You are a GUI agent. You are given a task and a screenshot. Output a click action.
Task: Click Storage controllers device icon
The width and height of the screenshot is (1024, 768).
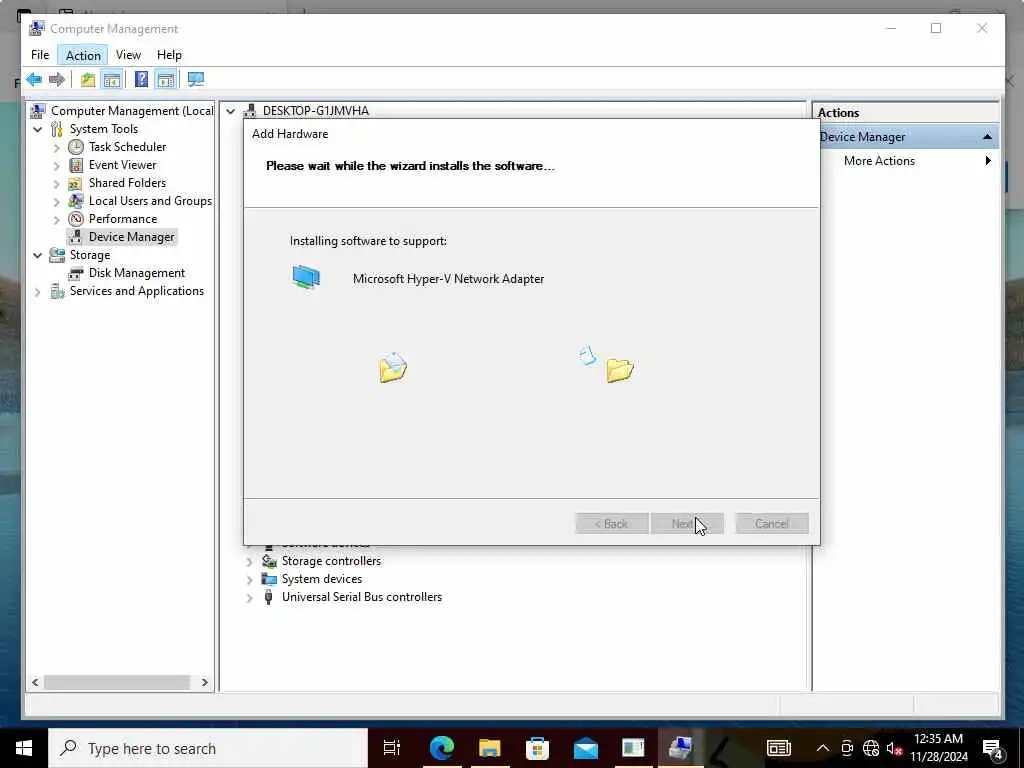click(268, 561)
